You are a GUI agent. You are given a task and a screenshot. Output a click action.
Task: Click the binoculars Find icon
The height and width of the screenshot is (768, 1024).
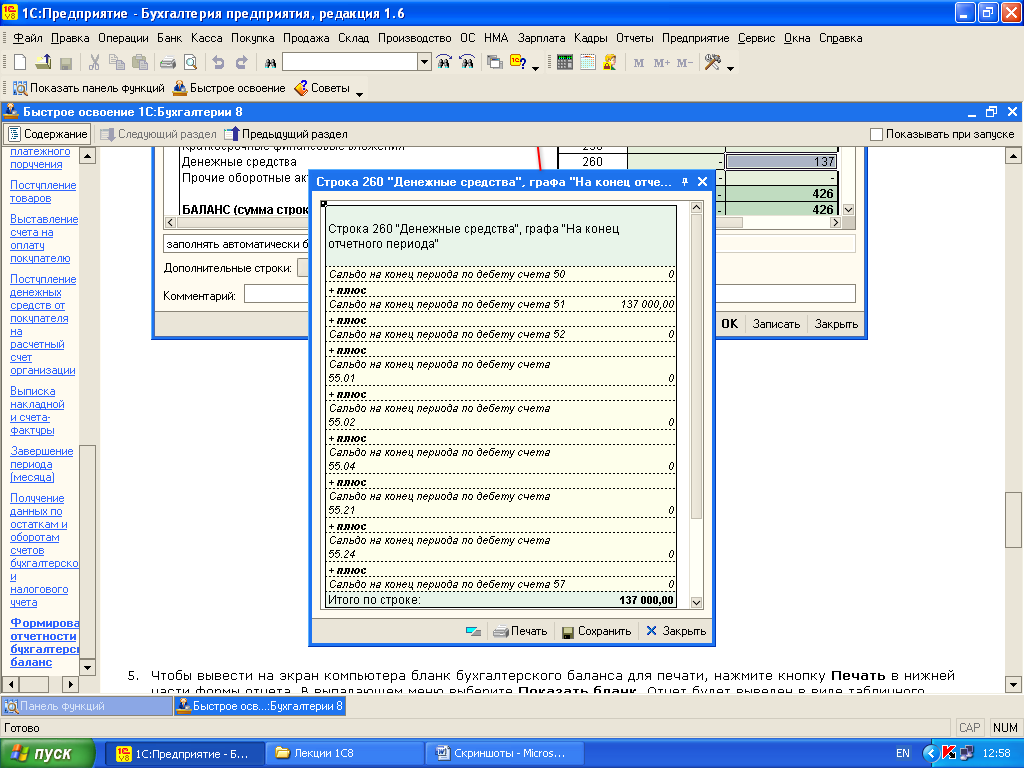tap(270, 63)
